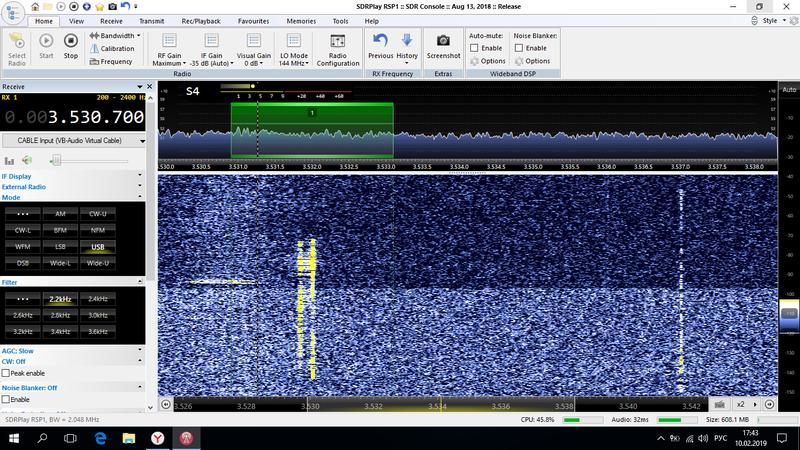Select CW-U mode
Screen dimensions: 800x450
pos(97,214)
